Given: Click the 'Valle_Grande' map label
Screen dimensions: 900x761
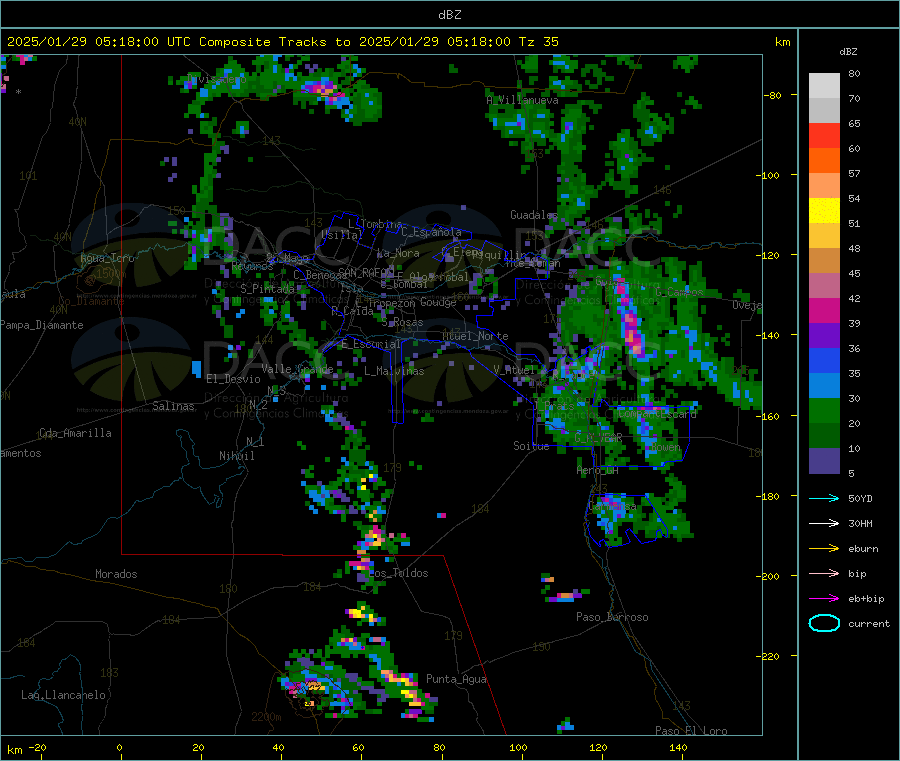Looking at the screenshot, I should click(x=297, y=369).
